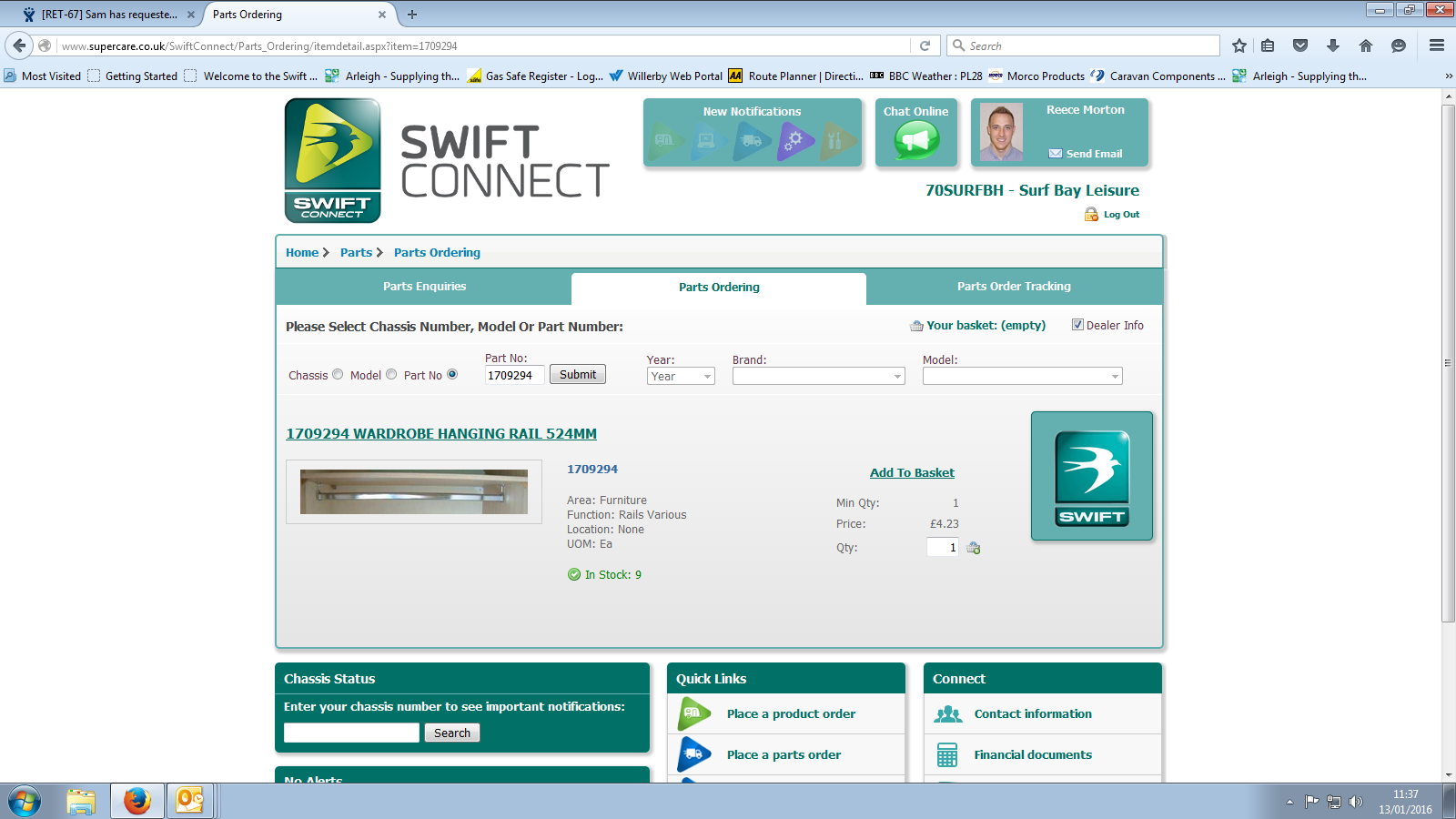Select the Chassis radio button

pyautogui.click(x=338, y=374)
